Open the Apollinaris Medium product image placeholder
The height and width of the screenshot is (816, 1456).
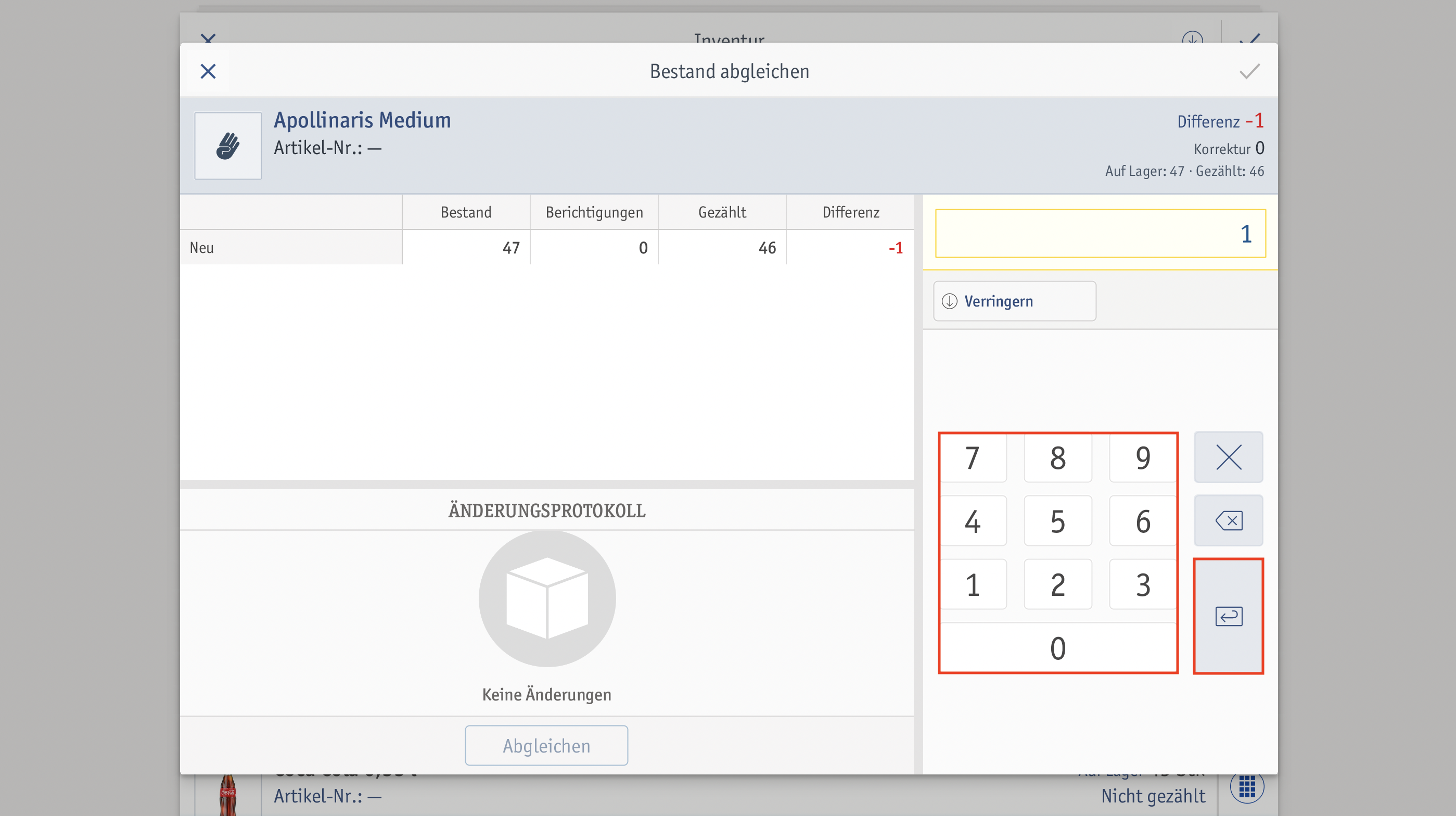tap(228, 146)
